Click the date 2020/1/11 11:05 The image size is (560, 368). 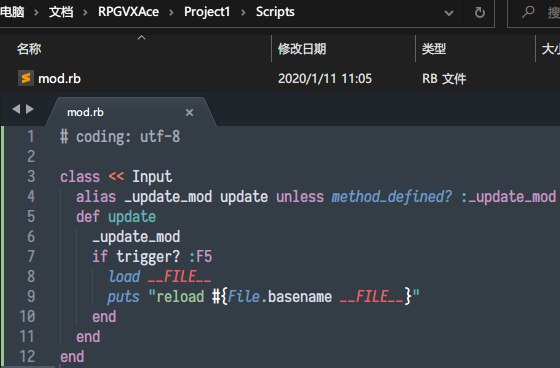(325, 79)
